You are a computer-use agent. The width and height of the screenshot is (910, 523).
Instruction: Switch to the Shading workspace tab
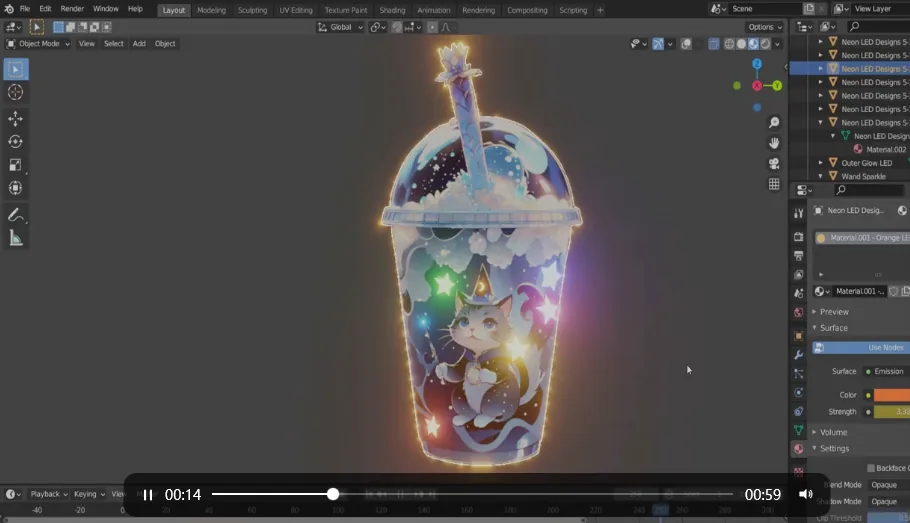coord(392,10)
